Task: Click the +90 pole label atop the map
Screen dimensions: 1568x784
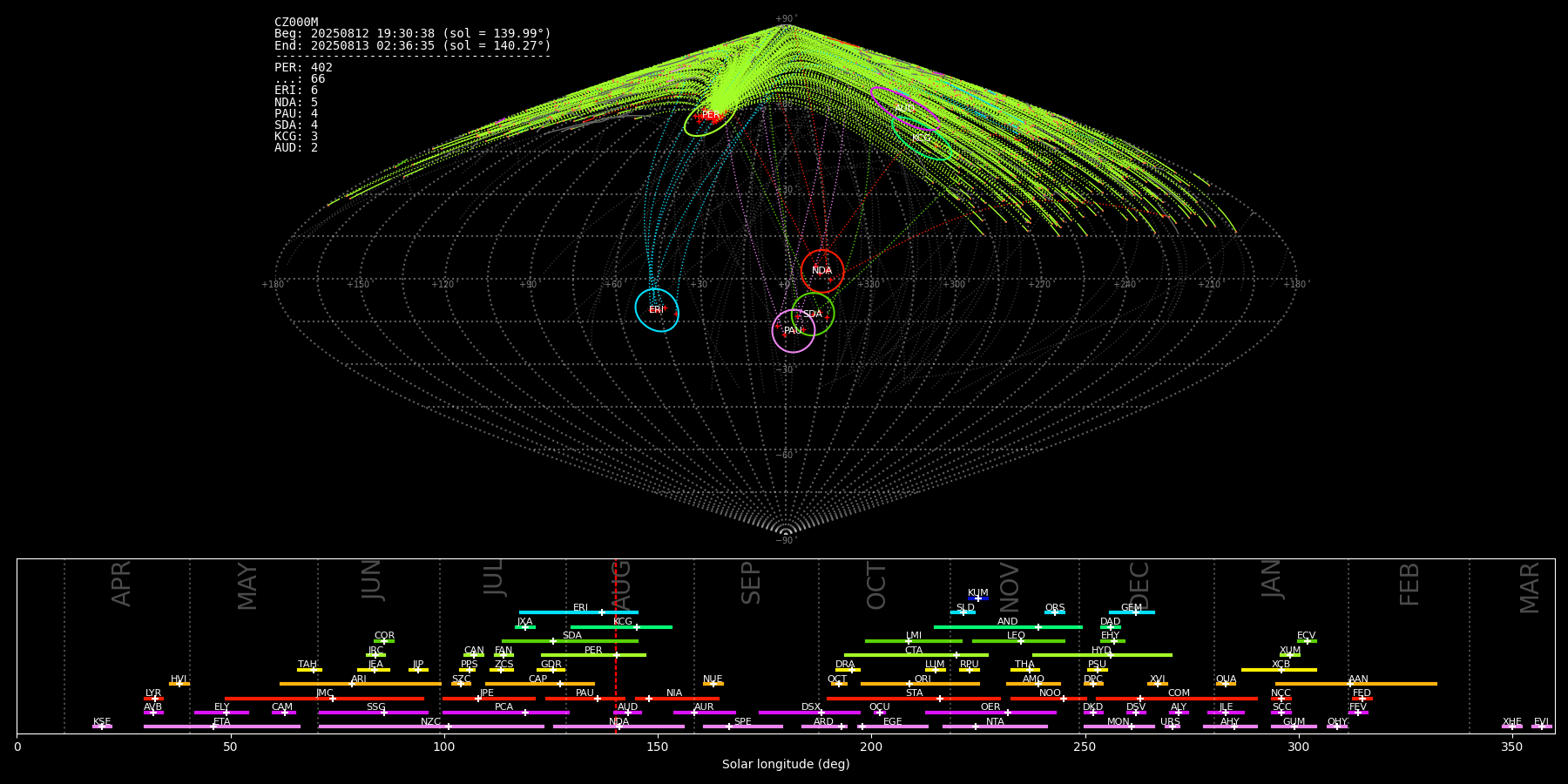Action: (x=785, y=19)
